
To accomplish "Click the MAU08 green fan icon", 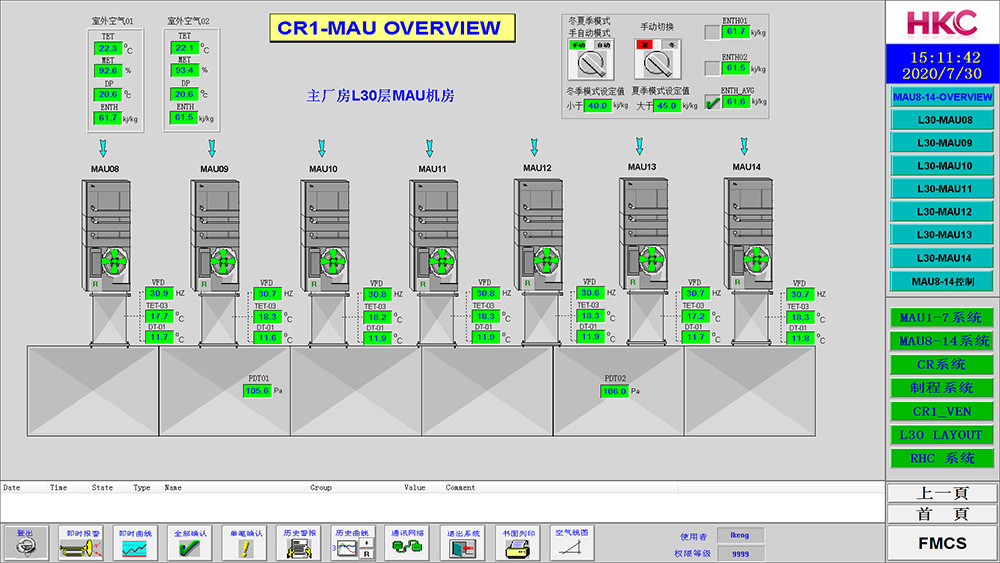I will [117, 263].
